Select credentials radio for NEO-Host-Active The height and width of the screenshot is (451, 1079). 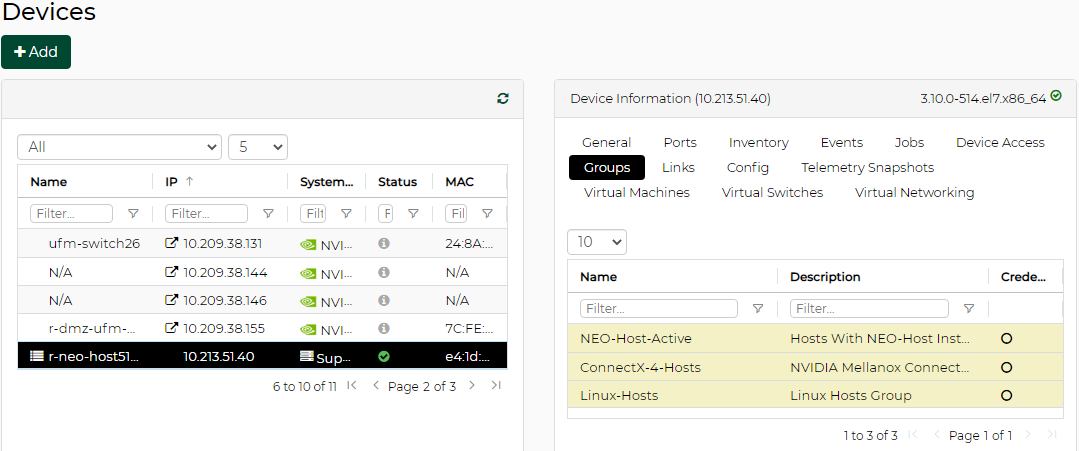1006,338
